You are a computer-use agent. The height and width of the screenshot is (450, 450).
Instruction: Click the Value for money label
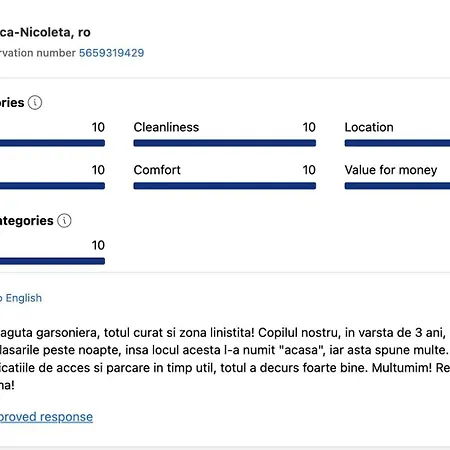click(x=391, y=170)
